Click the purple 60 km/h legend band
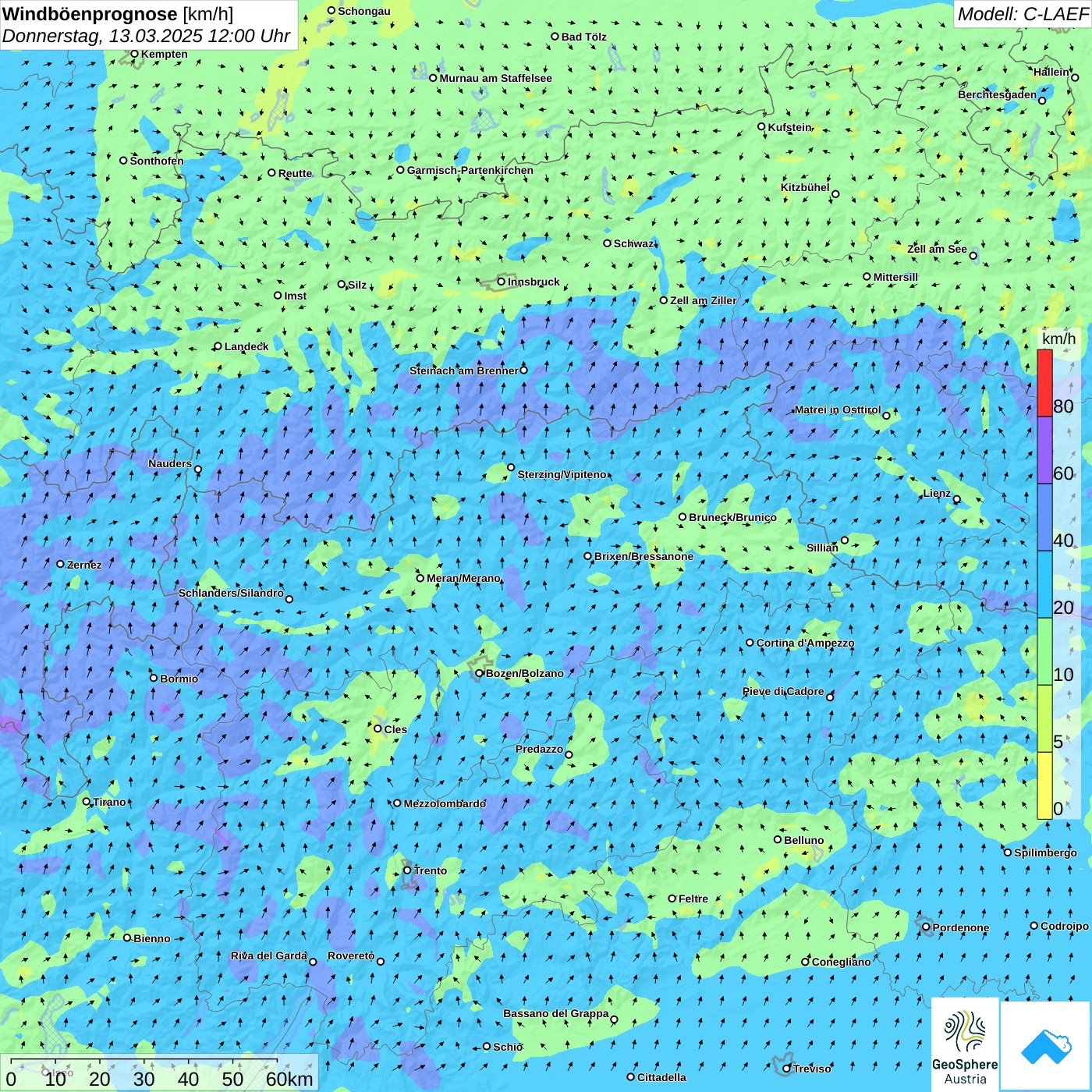Image resolution: width=1092 pixels, height=1092 pixels. pyautogui.click(x=1044, y=450)
